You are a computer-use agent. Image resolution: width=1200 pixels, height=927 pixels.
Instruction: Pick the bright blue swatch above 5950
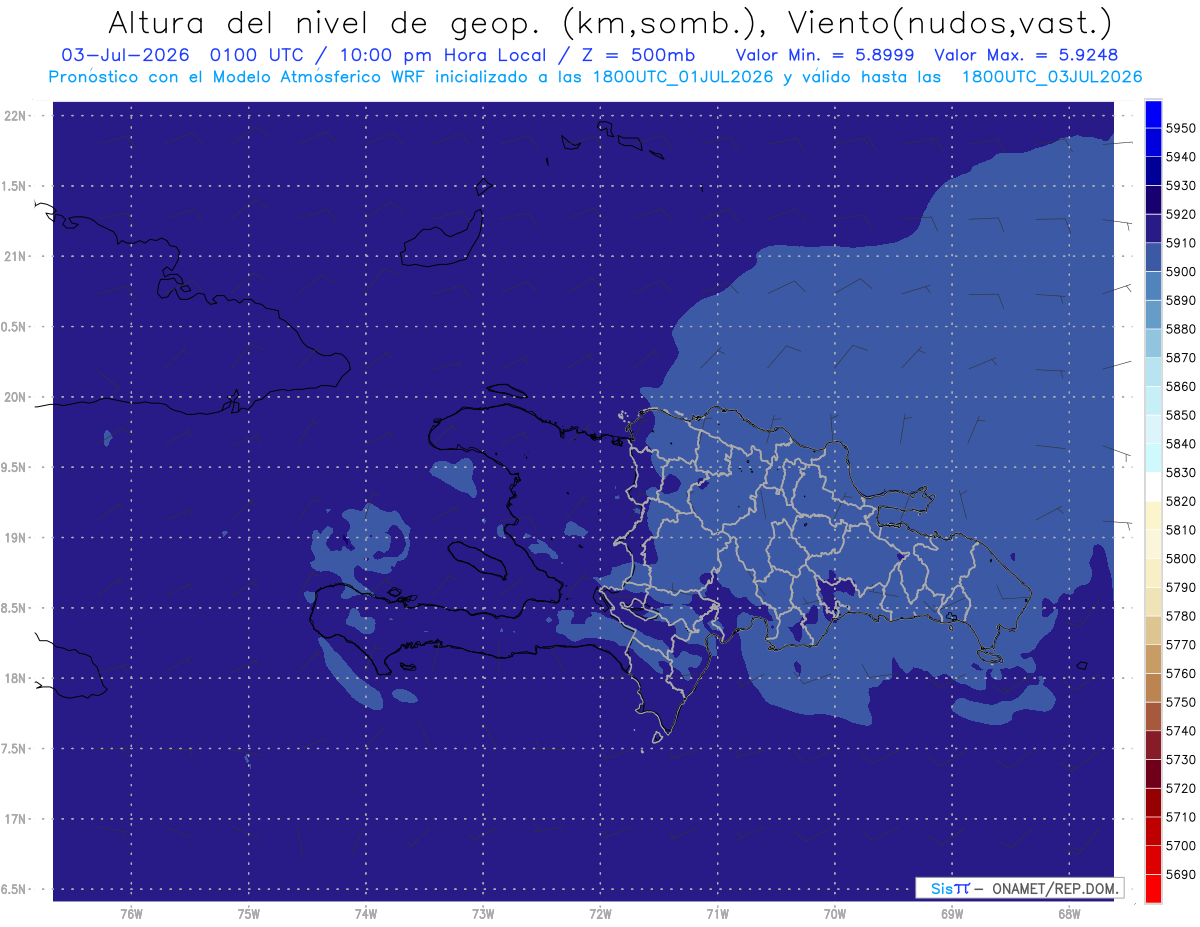coord(1153,114)
